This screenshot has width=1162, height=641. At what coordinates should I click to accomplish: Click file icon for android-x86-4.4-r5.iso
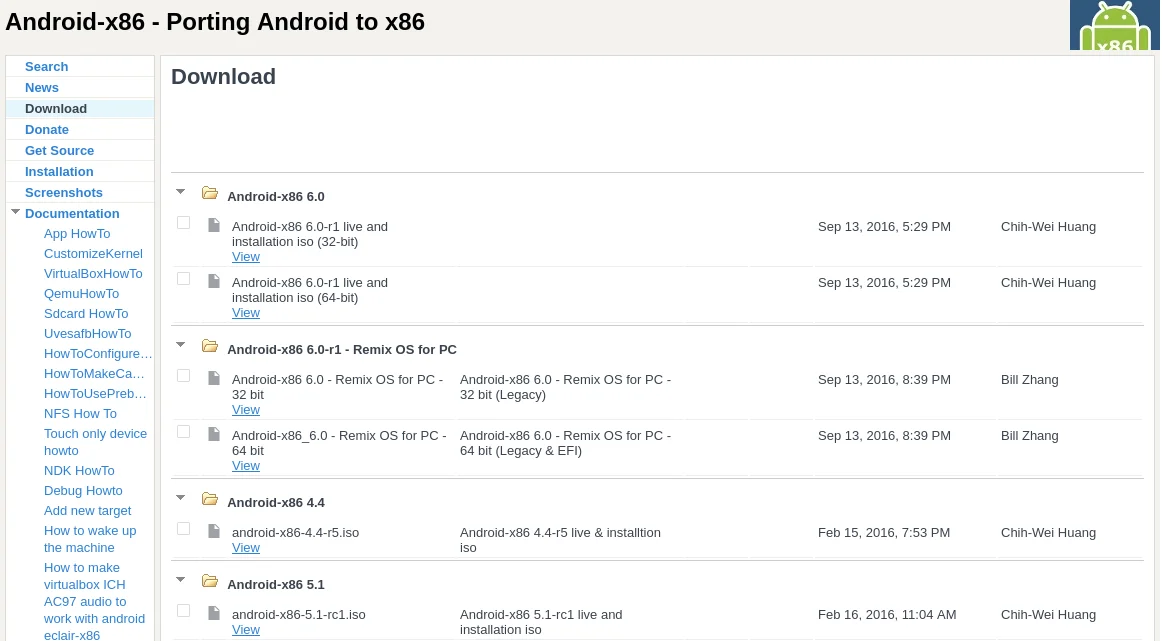coord(213,531)
